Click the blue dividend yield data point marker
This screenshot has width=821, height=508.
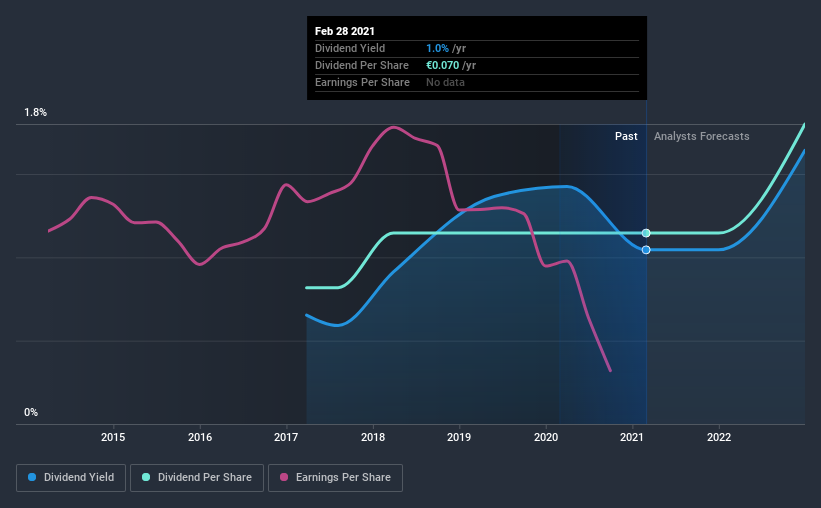pos(646,250)
